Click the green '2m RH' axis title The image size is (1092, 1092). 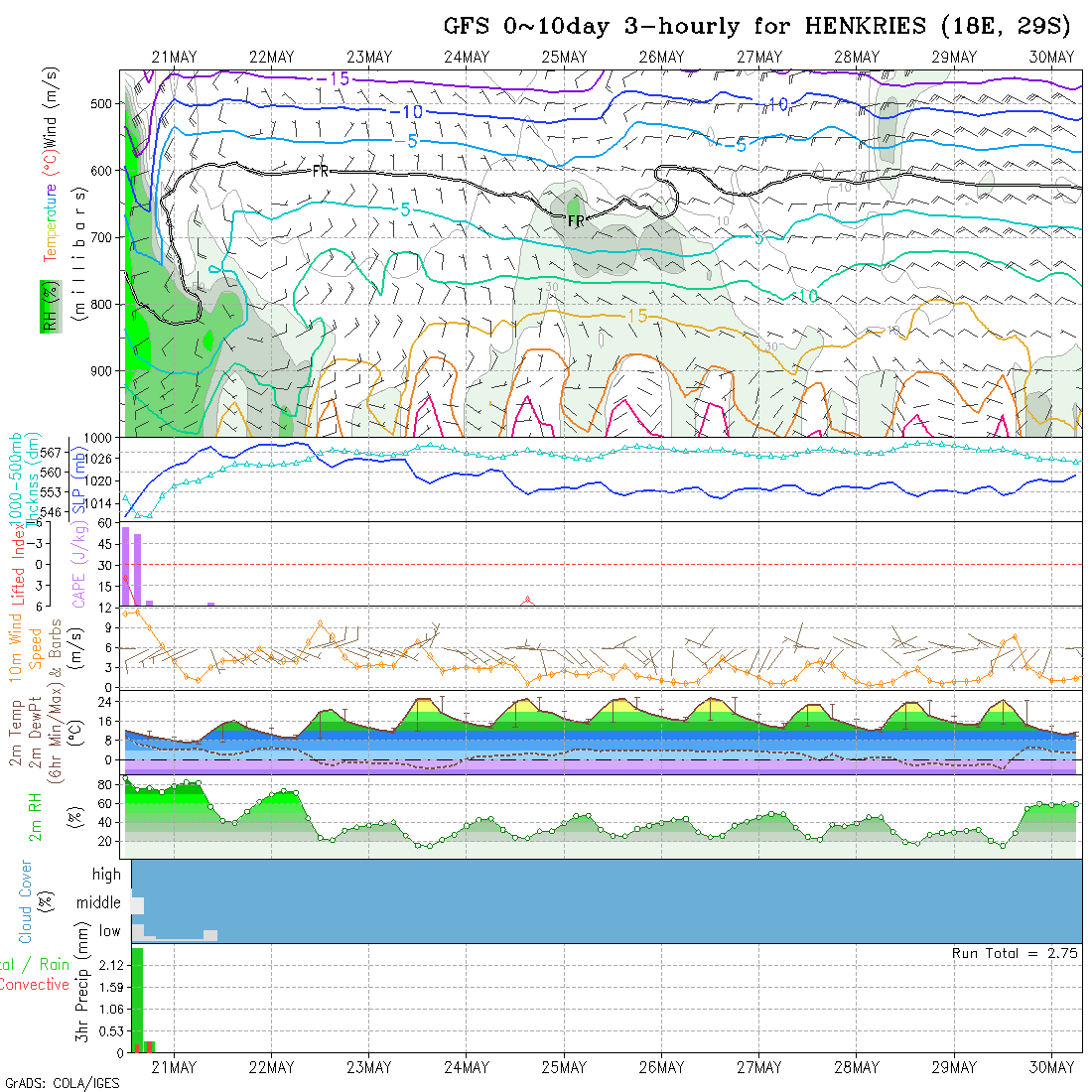tap(35, 817)
